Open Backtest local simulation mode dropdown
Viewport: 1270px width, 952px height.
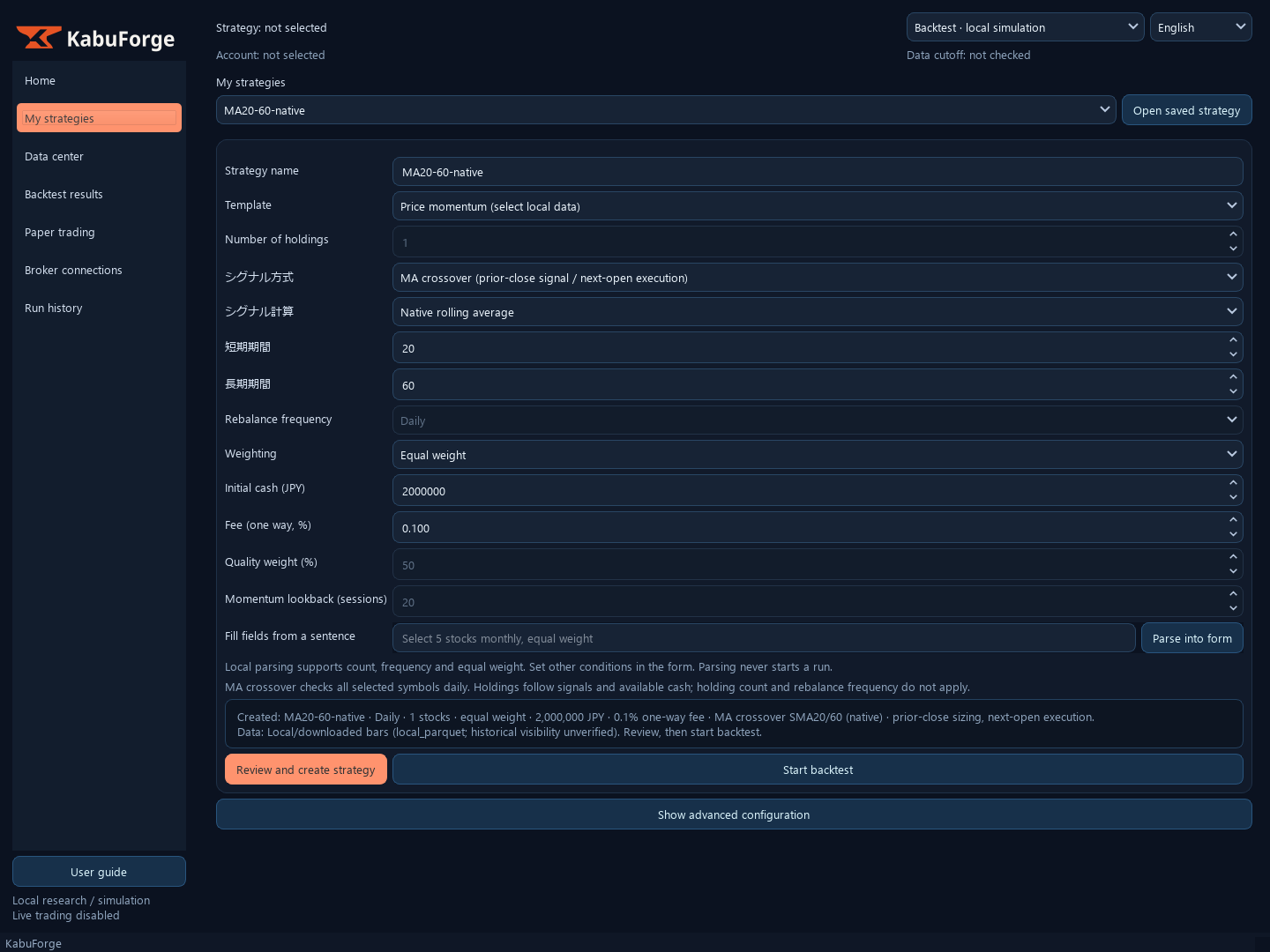1025,27
